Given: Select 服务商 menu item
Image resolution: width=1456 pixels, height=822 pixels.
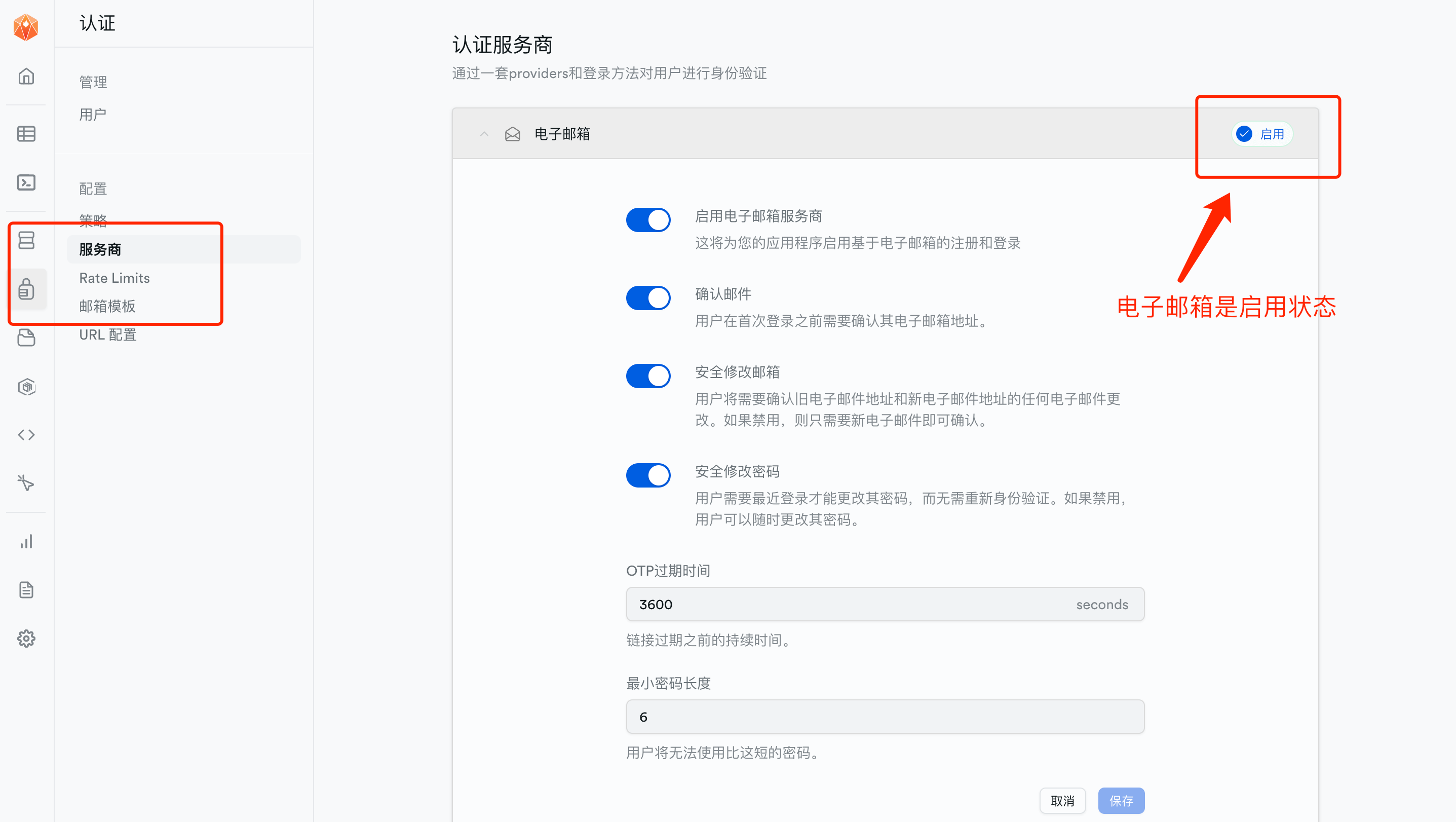Looking at the screenshot, I should [184, 249].
